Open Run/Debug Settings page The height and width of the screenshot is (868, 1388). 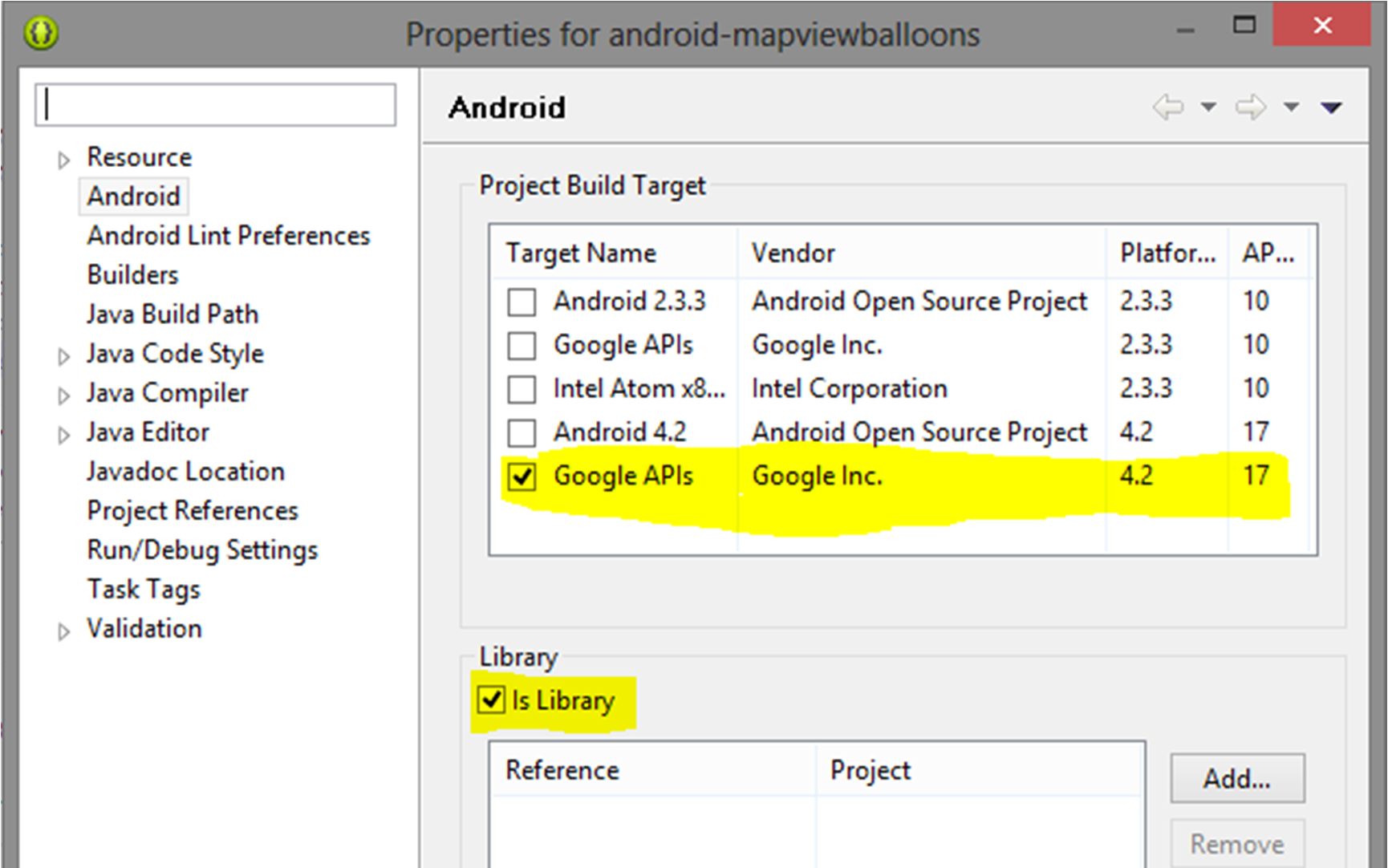click(202, 550)
